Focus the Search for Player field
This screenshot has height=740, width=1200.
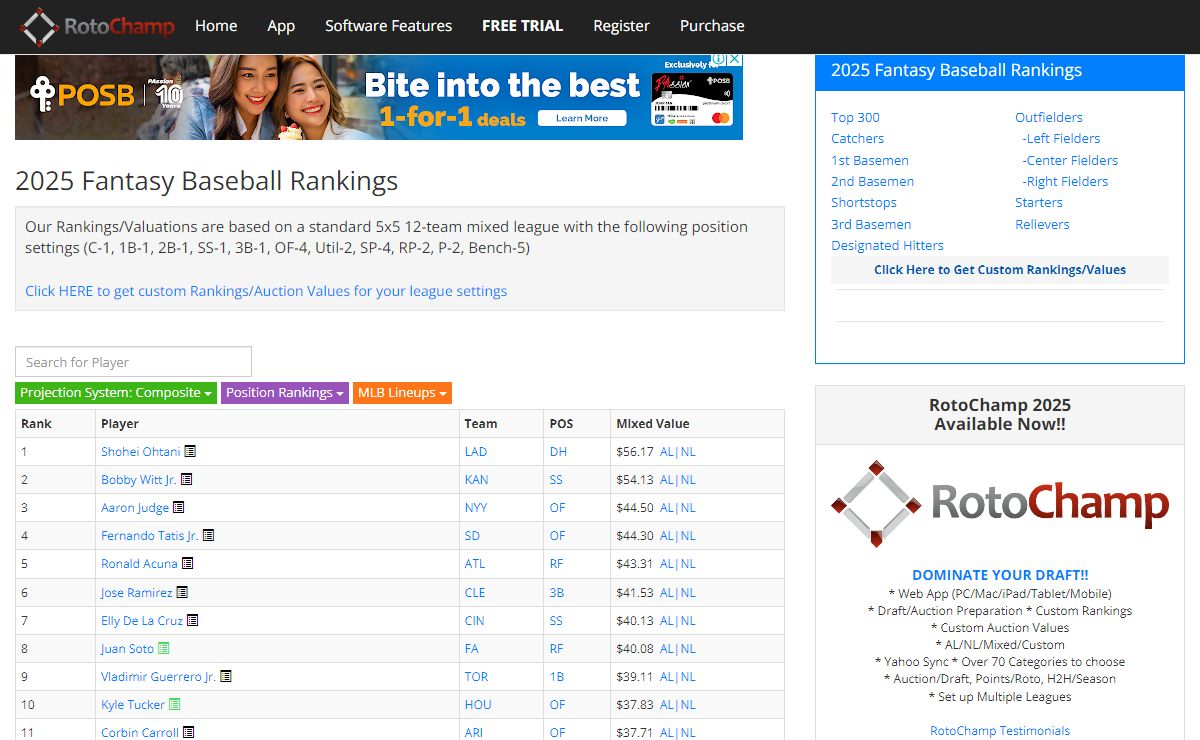click(x=133, y=362)
